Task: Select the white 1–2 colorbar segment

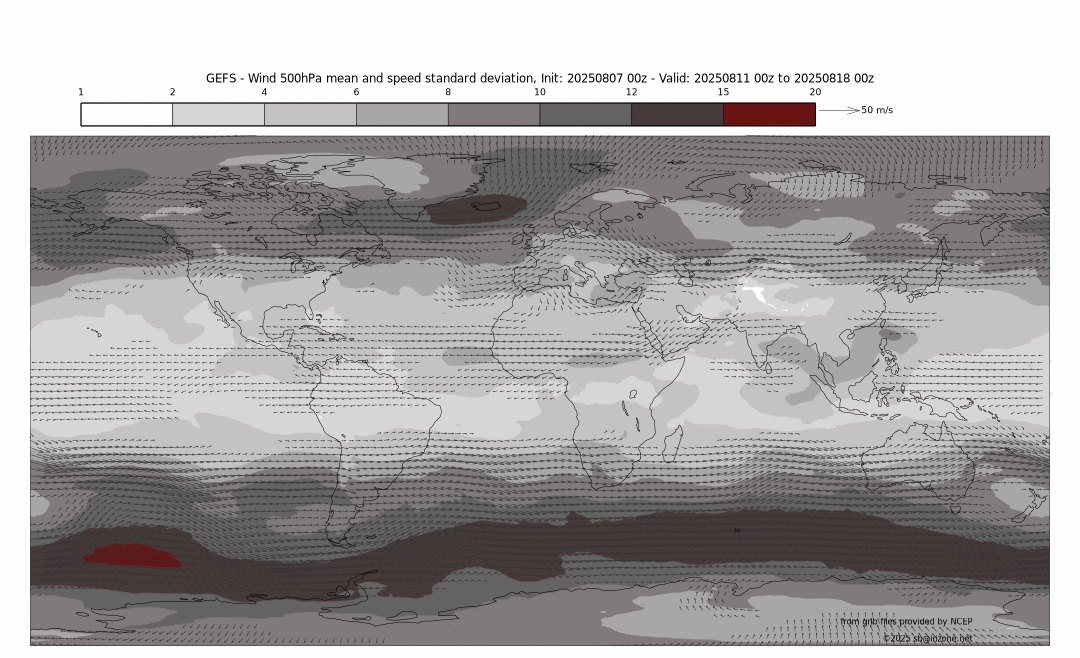Action: coord(126,114)
